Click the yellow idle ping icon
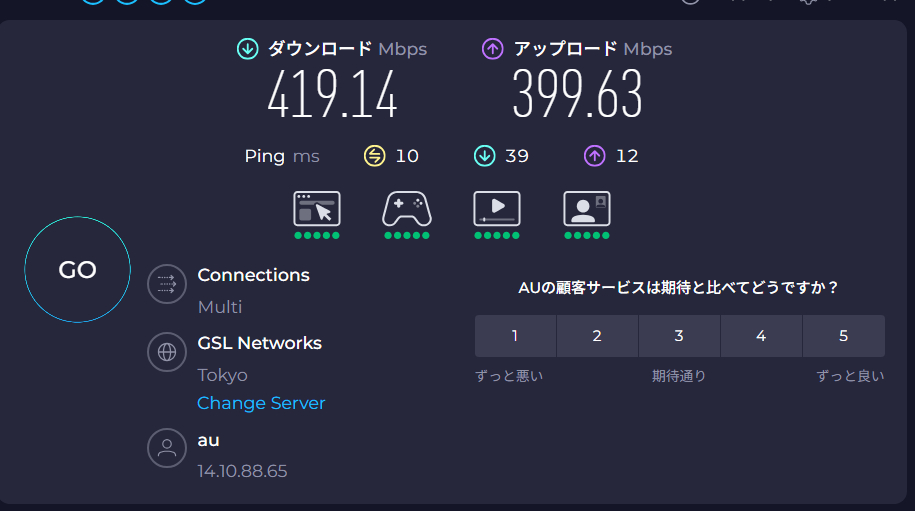 [x=375, y=156]
